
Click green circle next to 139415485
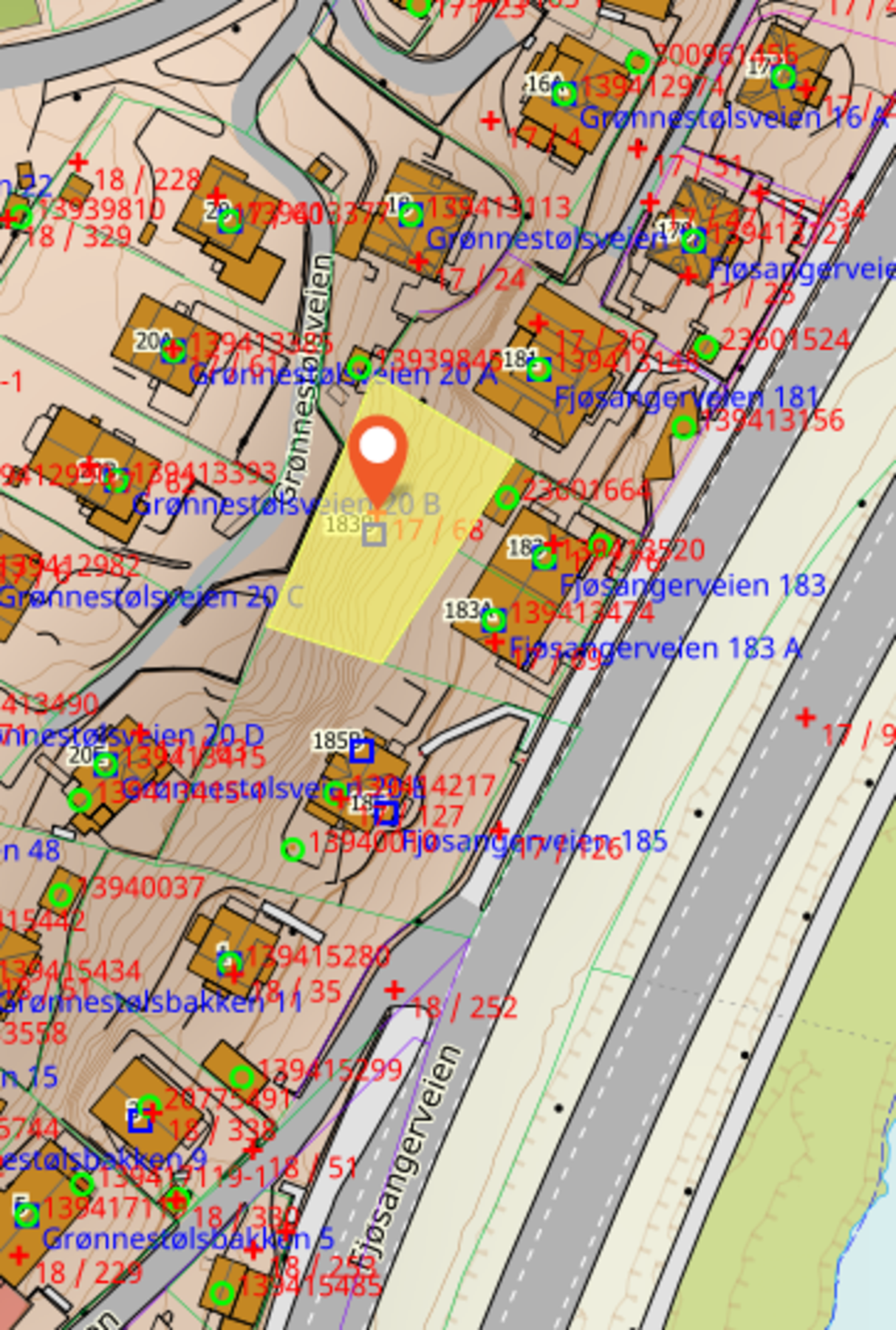pos(222,1293)
